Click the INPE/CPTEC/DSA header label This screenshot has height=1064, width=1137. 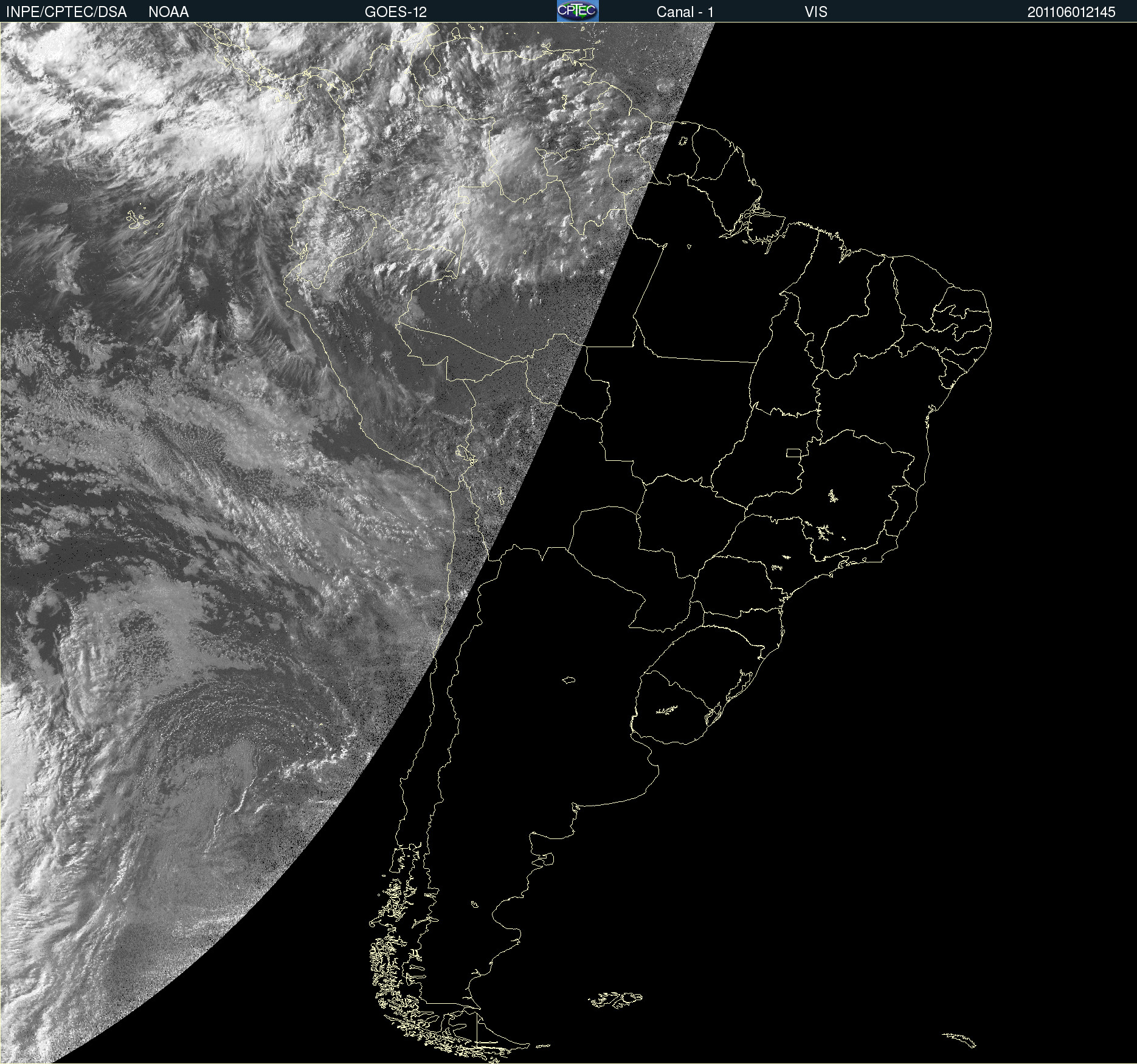pos(66,12)
